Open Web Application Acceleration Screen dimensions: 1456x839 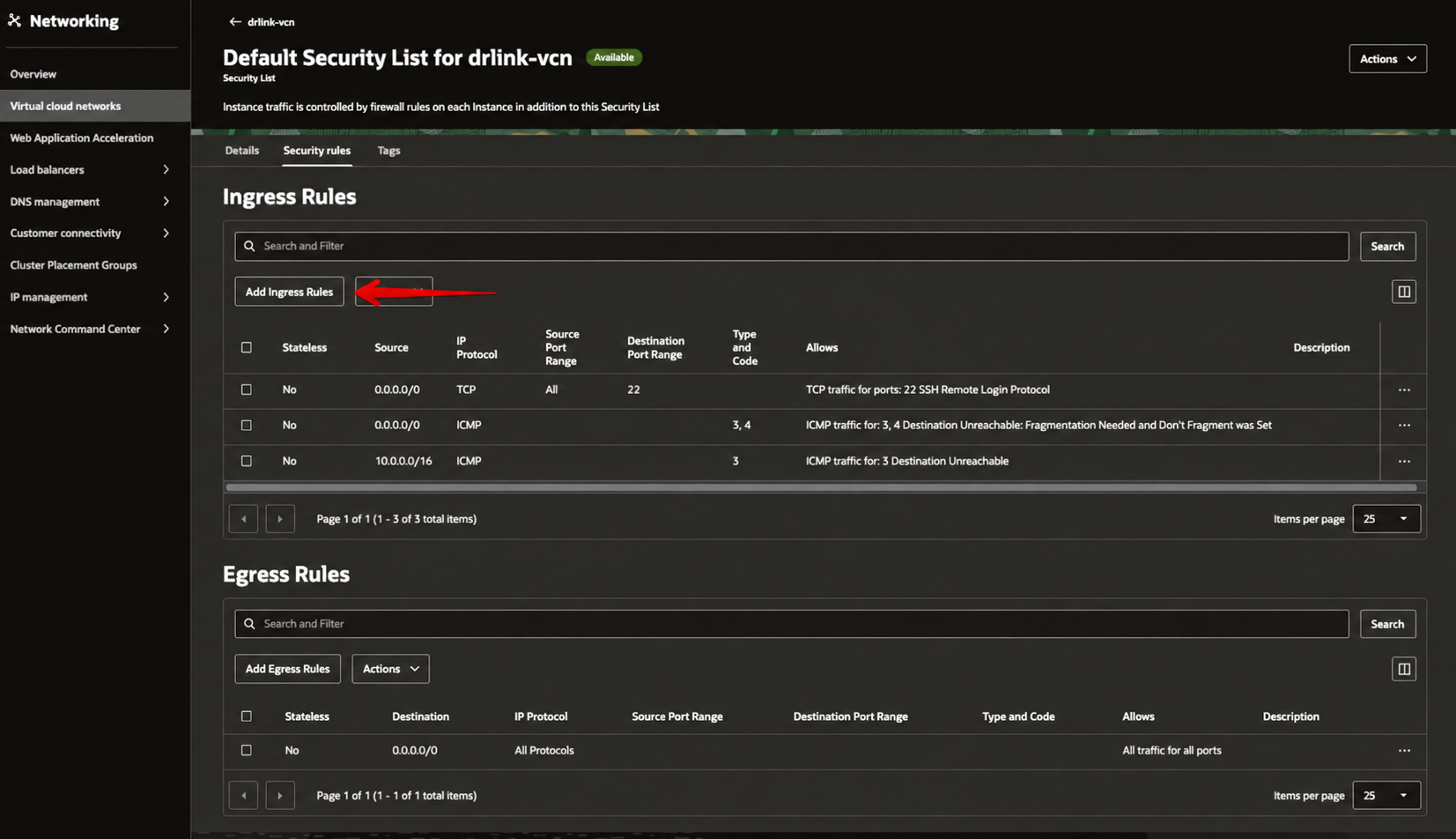82,137
